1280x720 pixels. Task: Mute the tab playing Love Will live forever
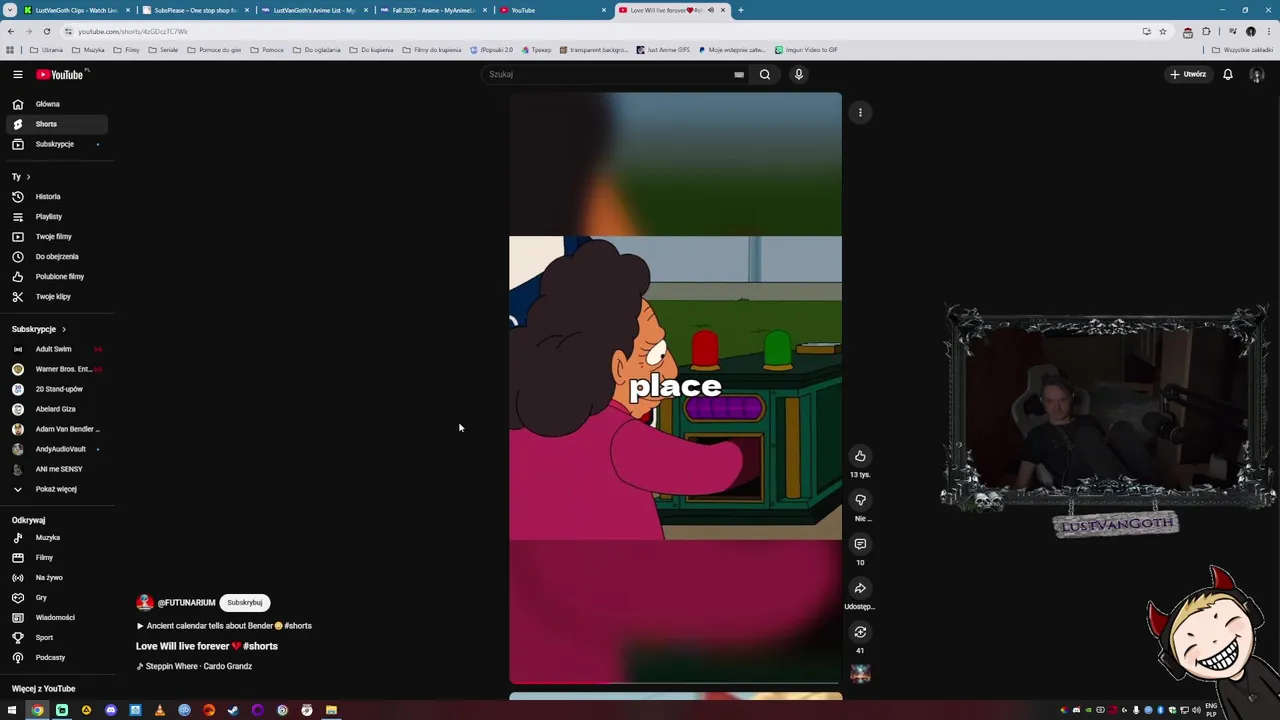point(711,10)
